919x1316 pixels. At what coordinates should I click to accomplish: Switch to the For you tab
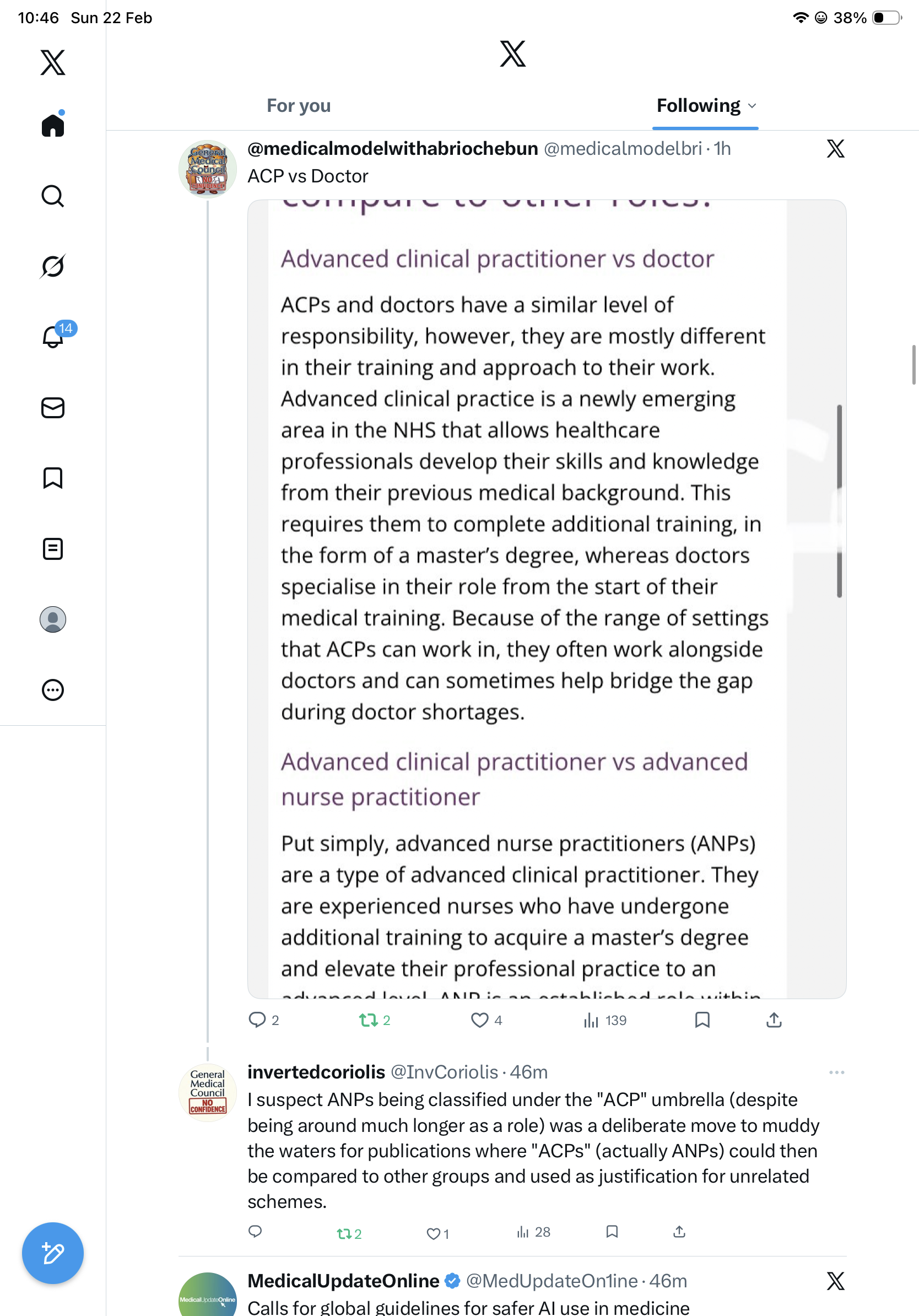299,106
